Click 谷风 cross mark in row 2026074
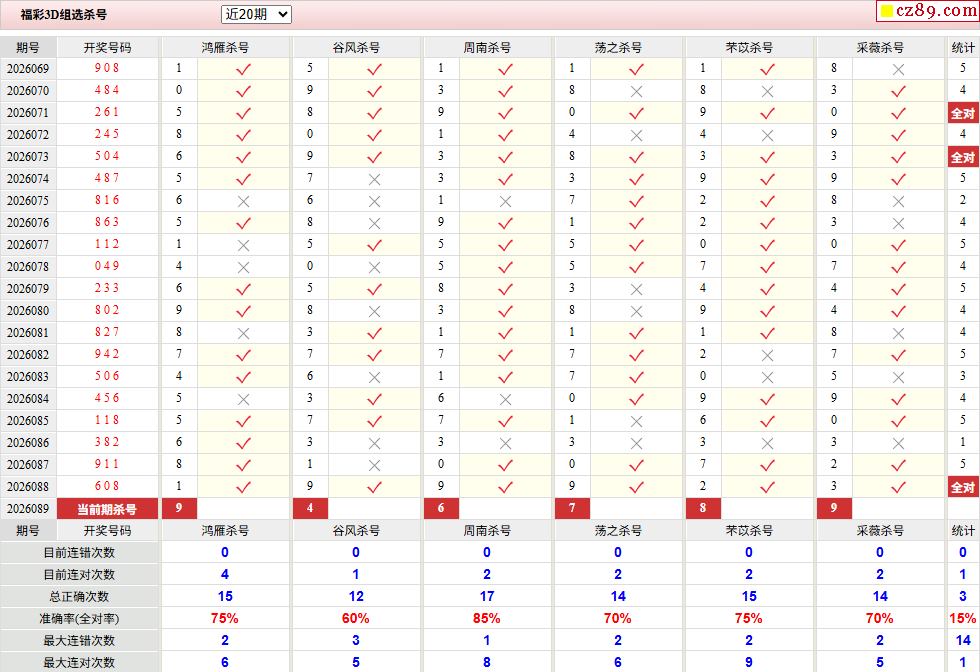Viewport: 980px width, 672px height. [374, 179]
